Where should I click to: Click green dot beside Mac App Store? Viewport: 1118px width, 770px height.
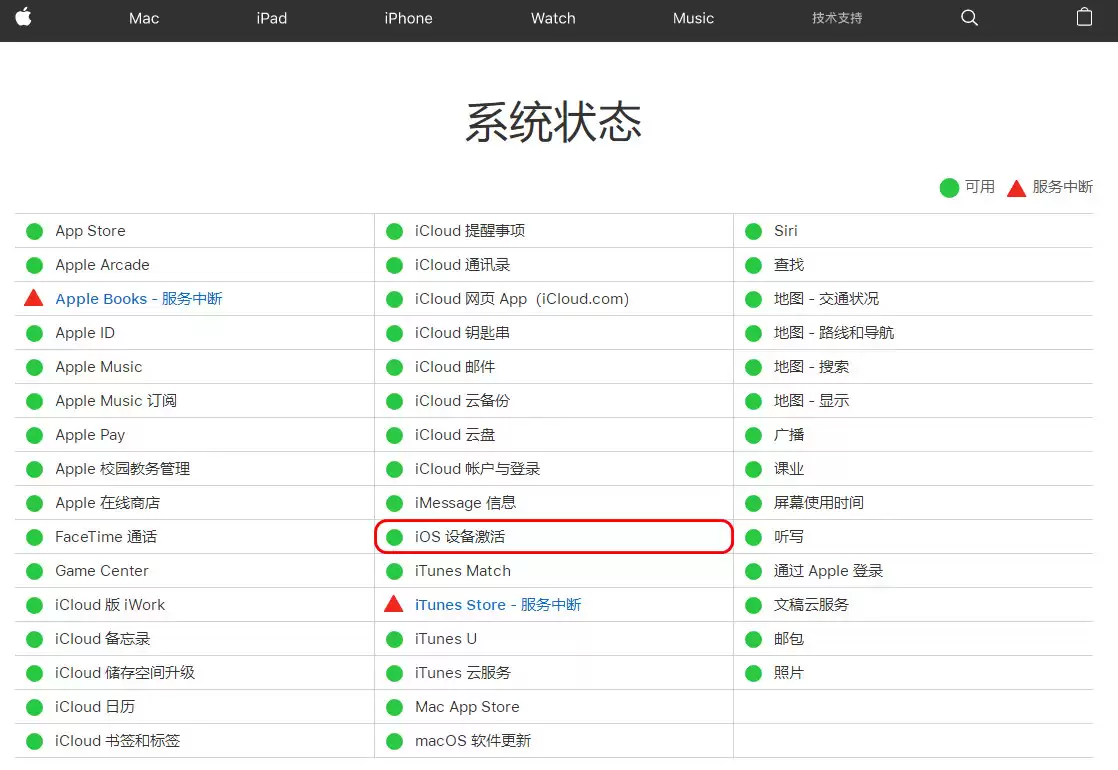point(394,707)
